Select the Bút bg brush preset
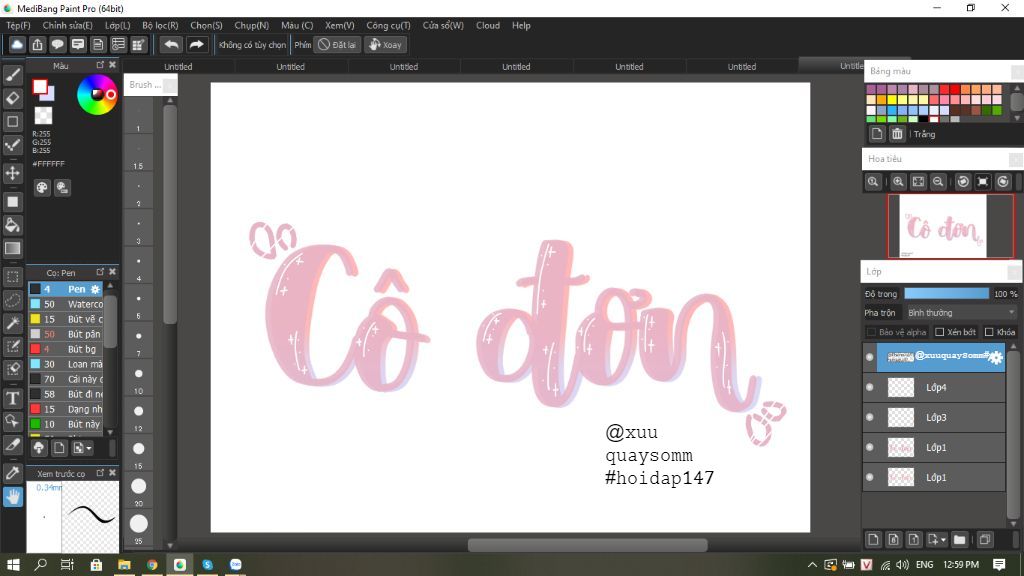This screenshot has width=1024, height=576. tap(65, 349)
